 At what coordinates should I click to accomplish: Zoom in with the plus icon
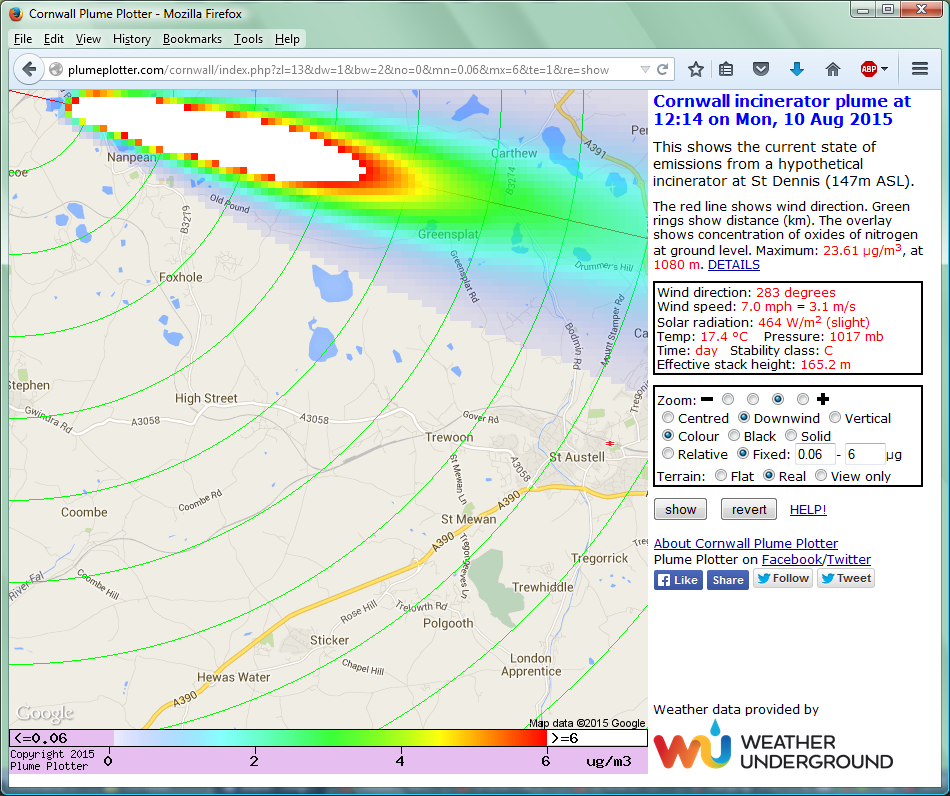[x=823, y=399]
